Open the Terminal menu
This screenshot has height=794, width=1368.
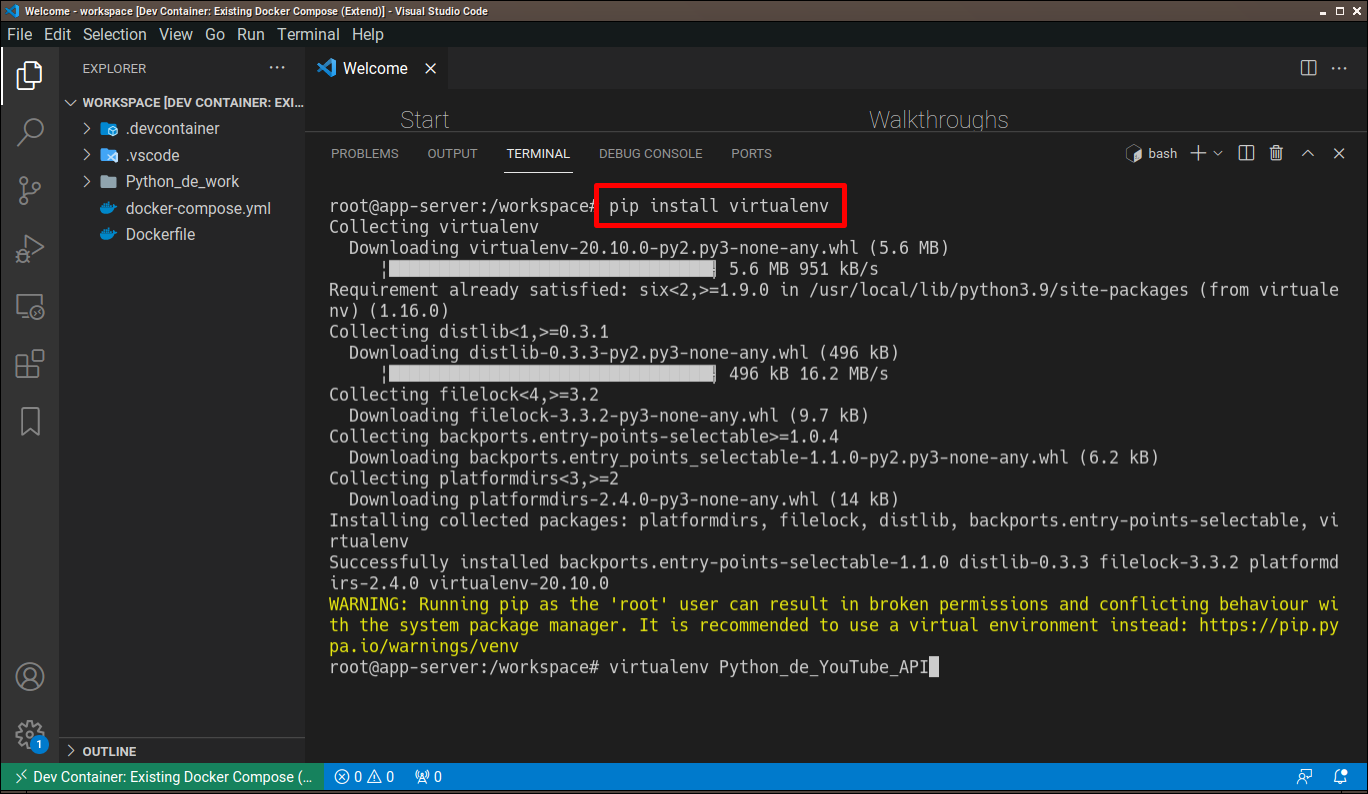pyautogui.click(x=308, y=34)
